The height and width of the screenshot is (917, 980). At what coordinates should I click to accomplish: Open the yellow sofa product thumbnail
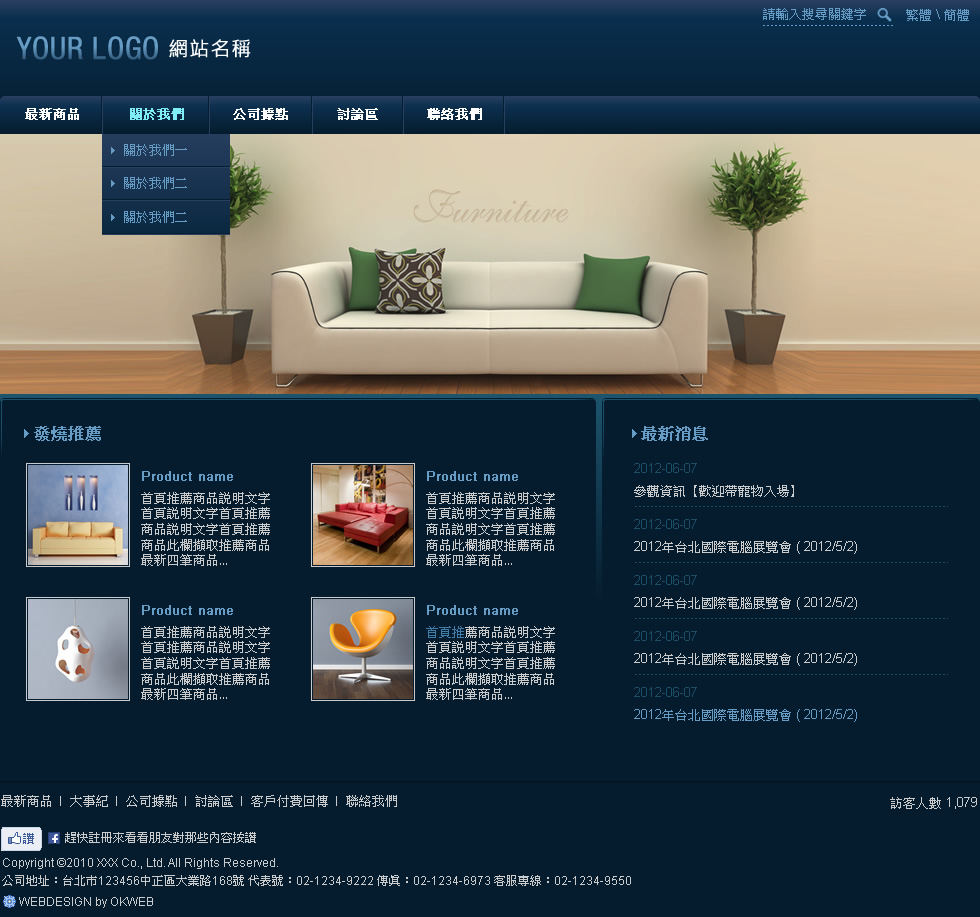pyautogui.click(x=78, y=515)
